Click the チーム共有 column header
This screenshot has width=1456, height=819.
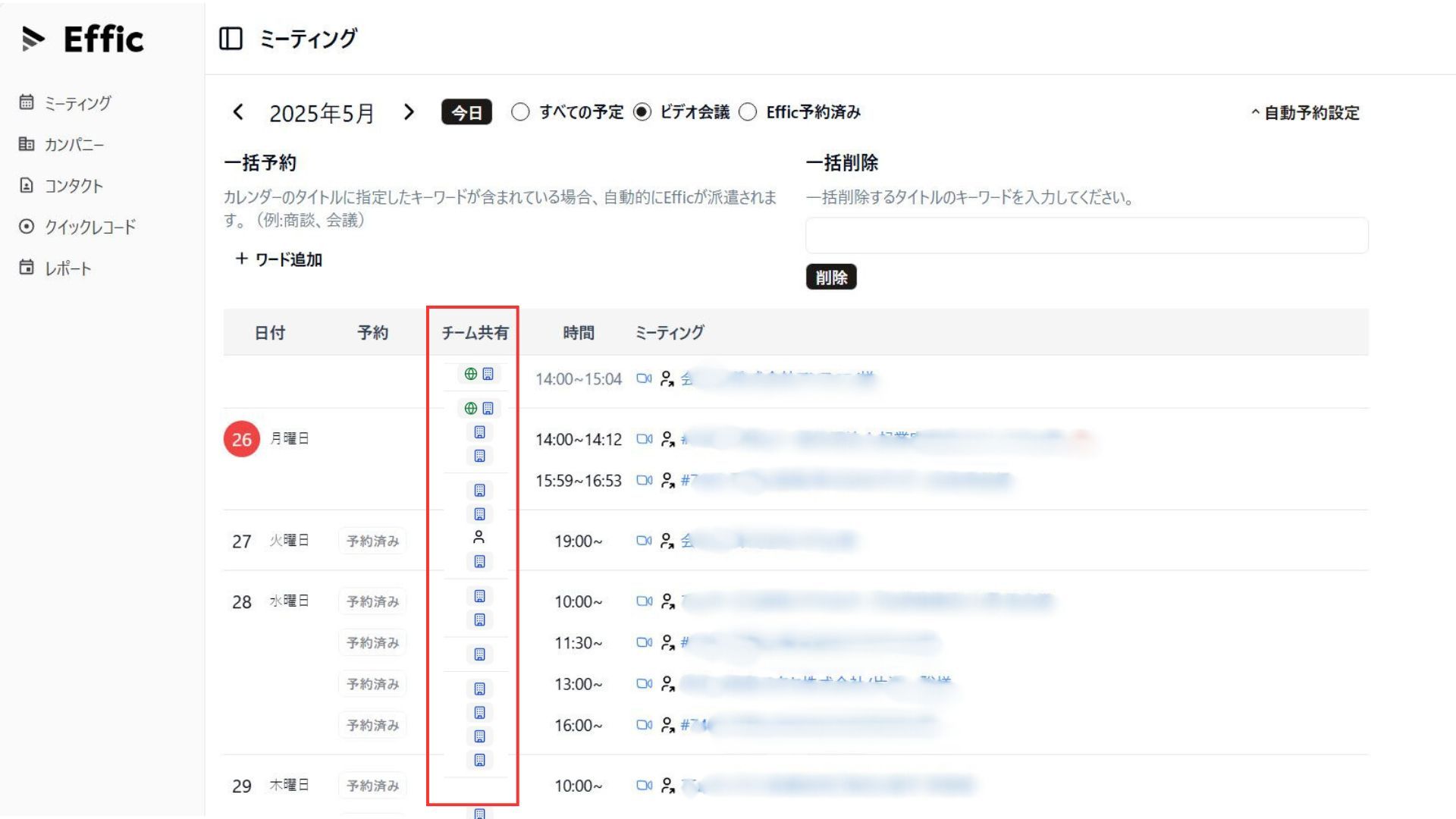pos(475,332)
